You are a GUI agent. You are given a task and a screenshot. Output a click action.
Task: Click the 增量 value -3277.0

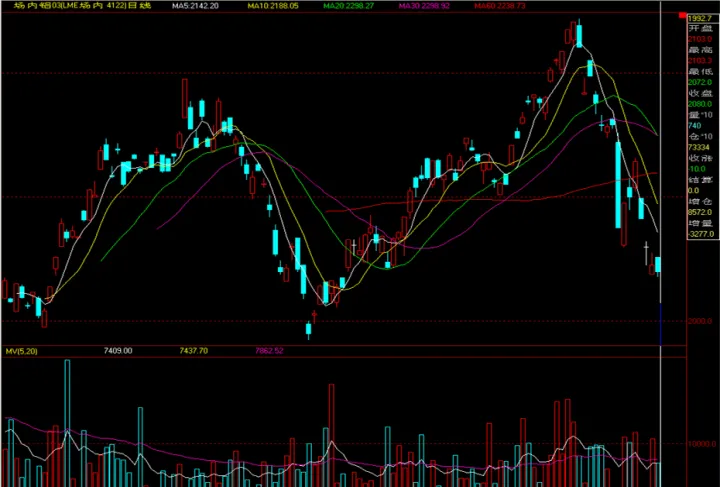[698, 236]
